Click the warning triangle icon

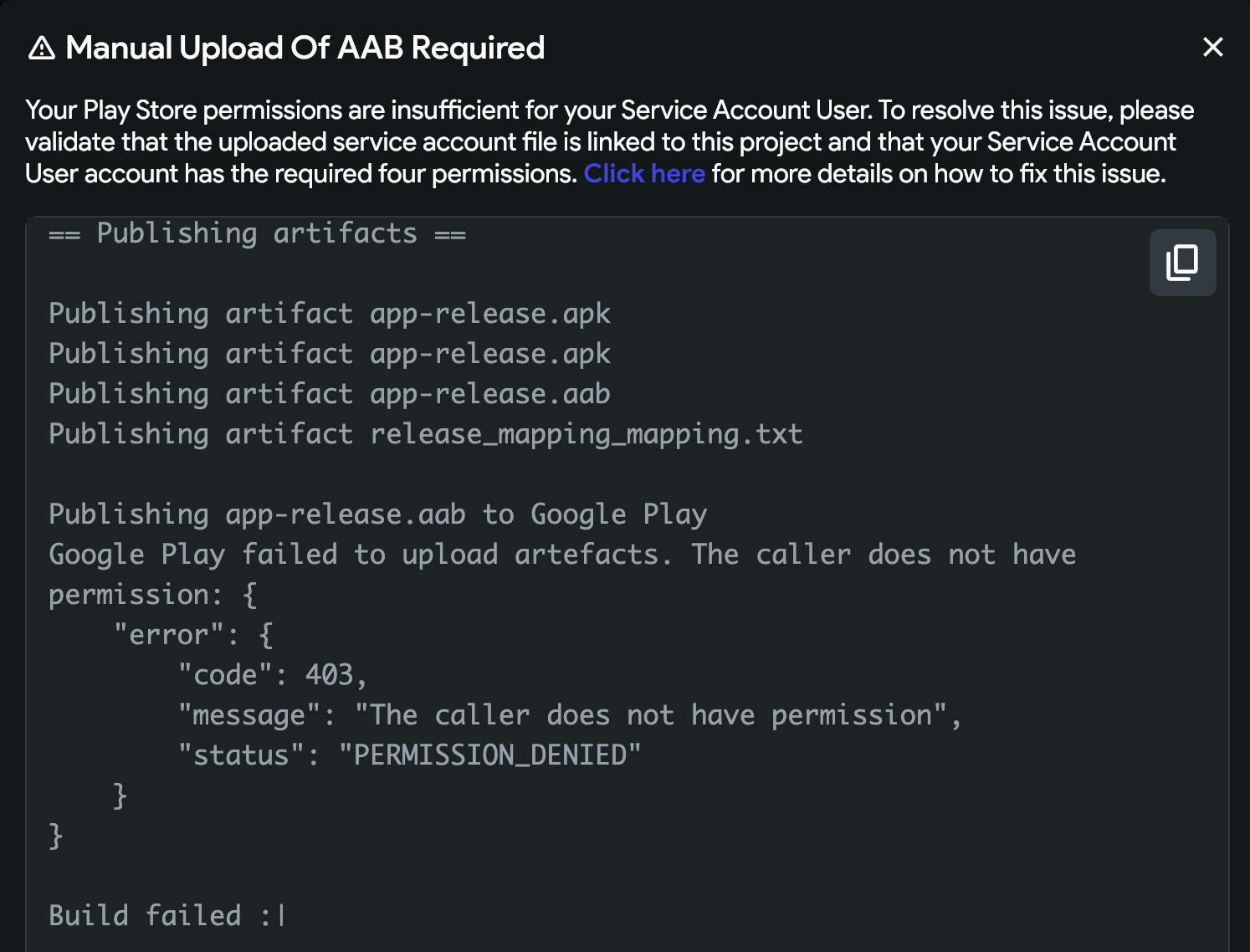point(42,49)
